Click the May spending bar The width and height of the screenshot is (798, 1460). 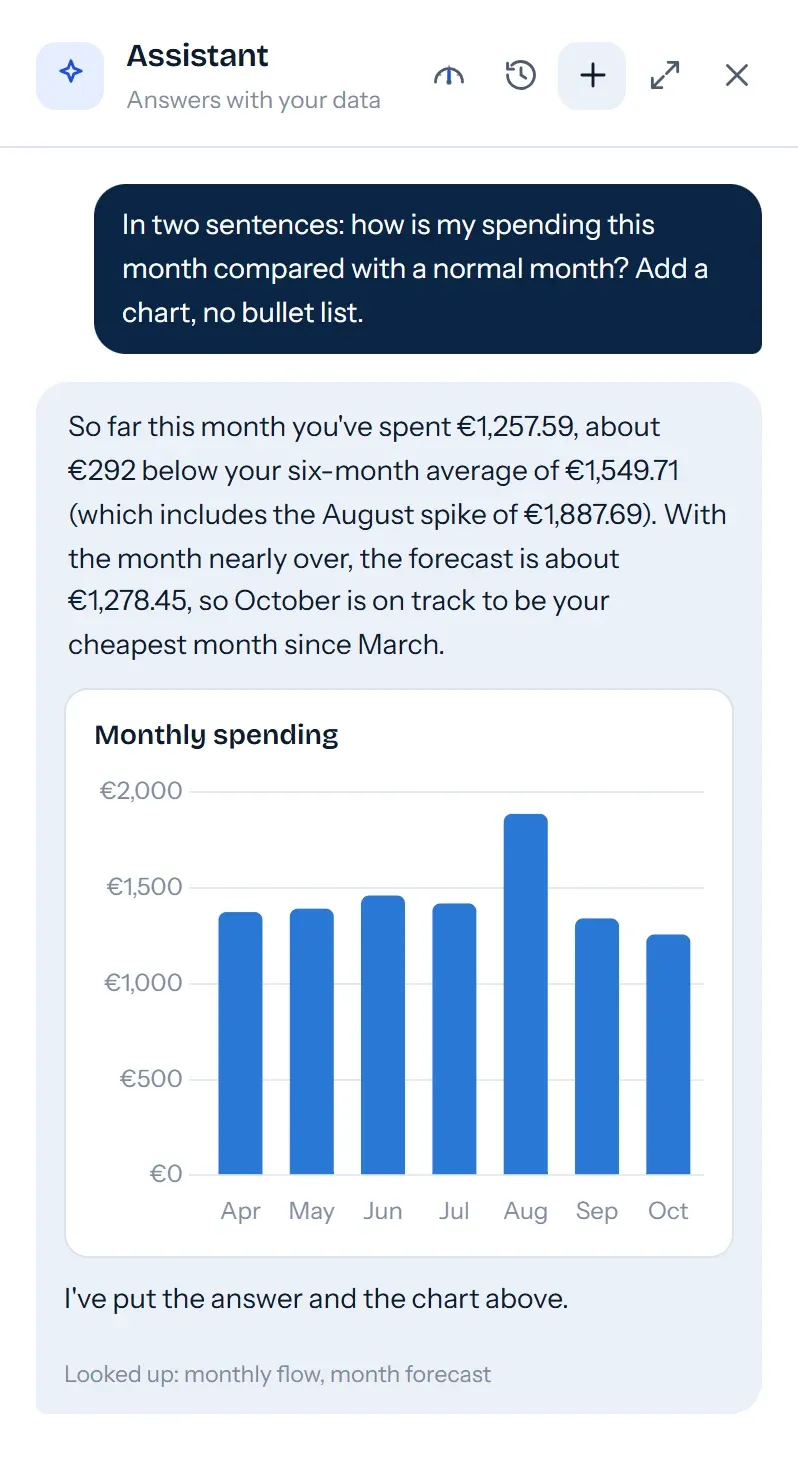(311, 1041)
